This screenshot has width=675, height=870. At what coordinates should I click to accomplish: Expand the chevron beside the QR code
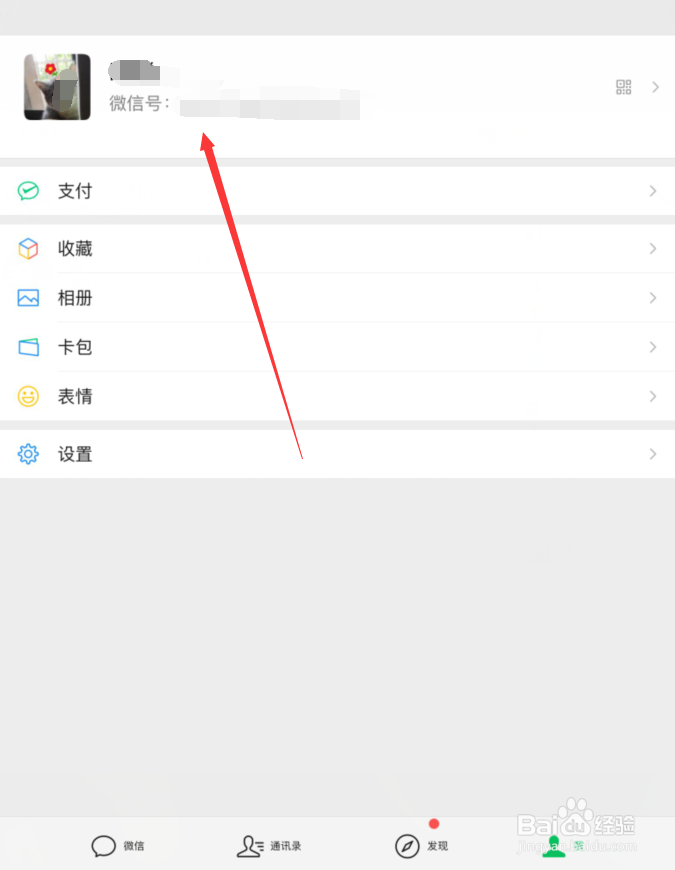656,87
